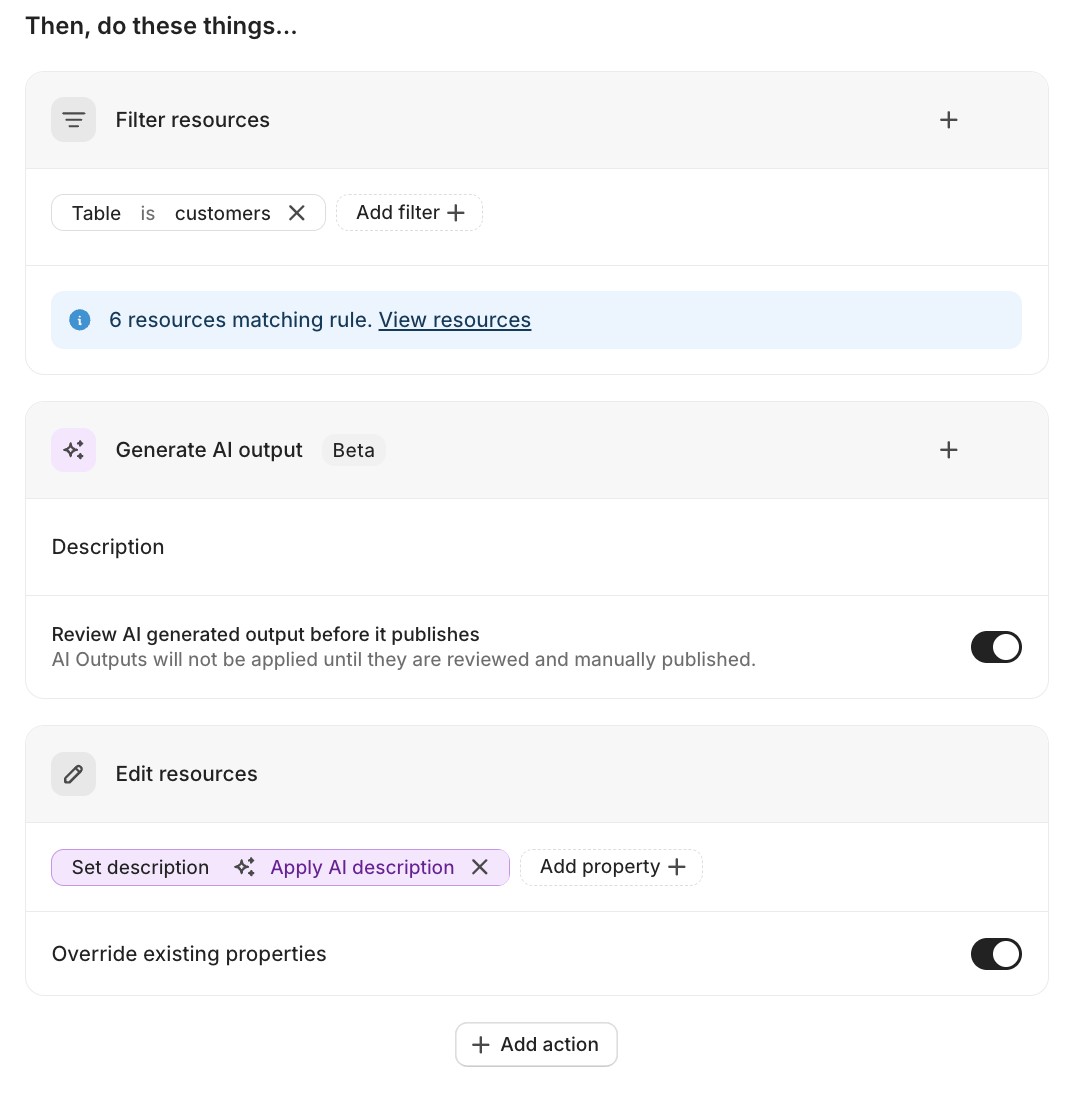
Task: Remove the Table is customers filter
Action: 297,213
